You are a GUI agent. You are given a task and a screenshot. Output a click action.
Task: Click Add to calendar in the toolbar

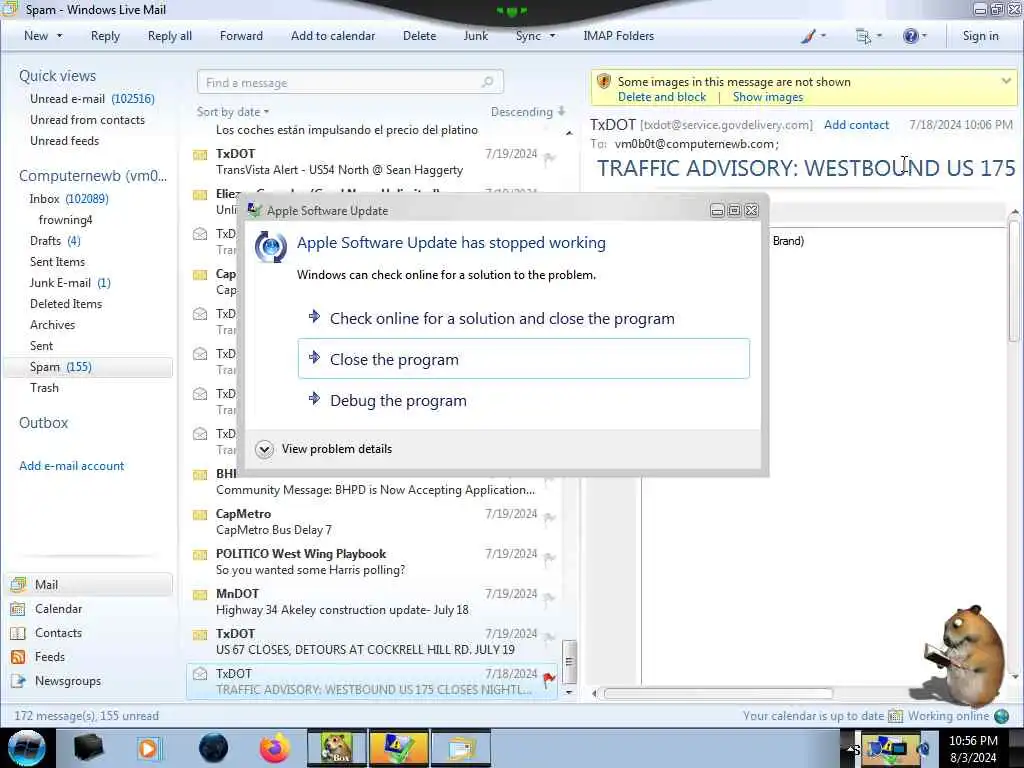coord(333,36)
